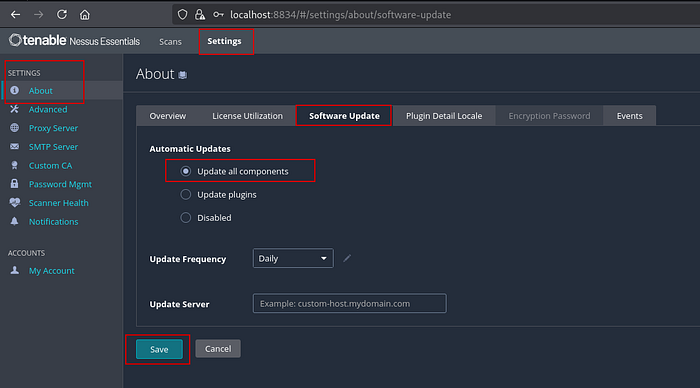
Task: Open the Notifications settings link
Action: point(54,221)
